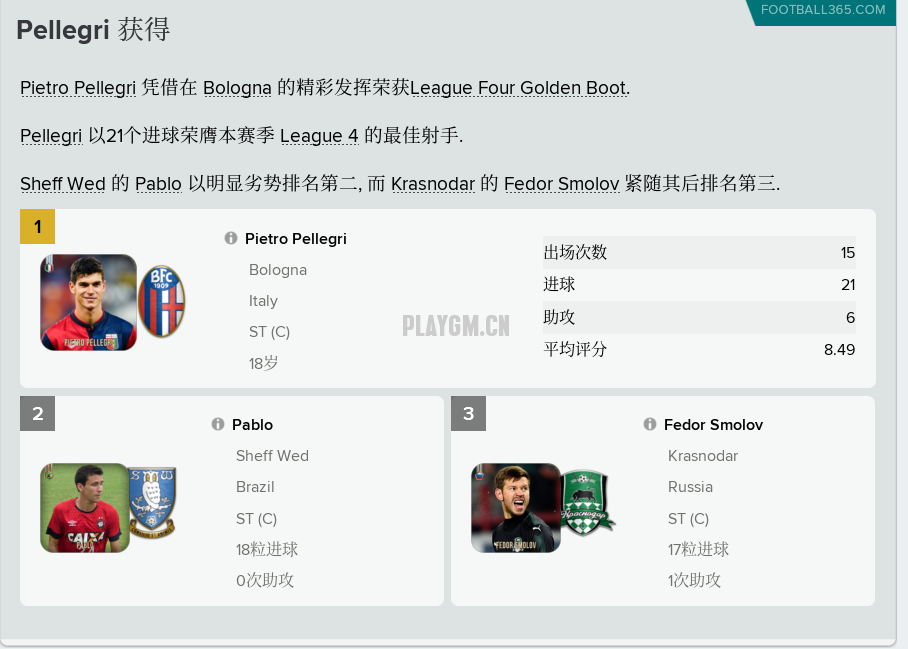The height and width of the screenshot is (649, 908).
Task: Open Pablo's player portrait photo
Action: point(85,508)
